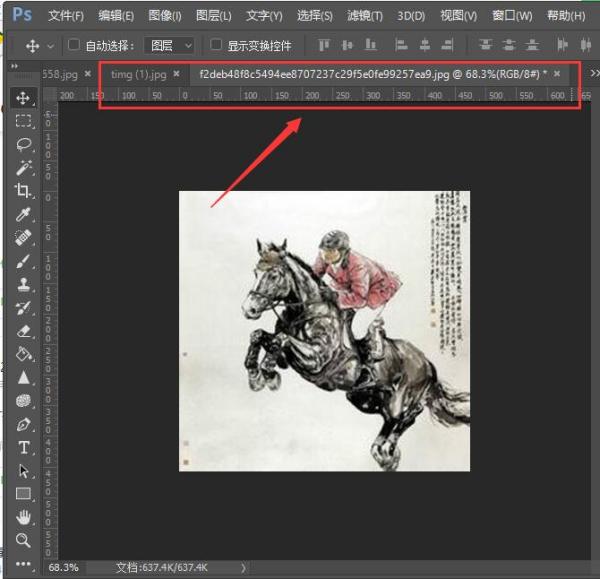Image resolution: width=600 pixels, height=579 pixels.
Task: Click the Distribute bottom edges icon
Action: (x=532, y=45)
